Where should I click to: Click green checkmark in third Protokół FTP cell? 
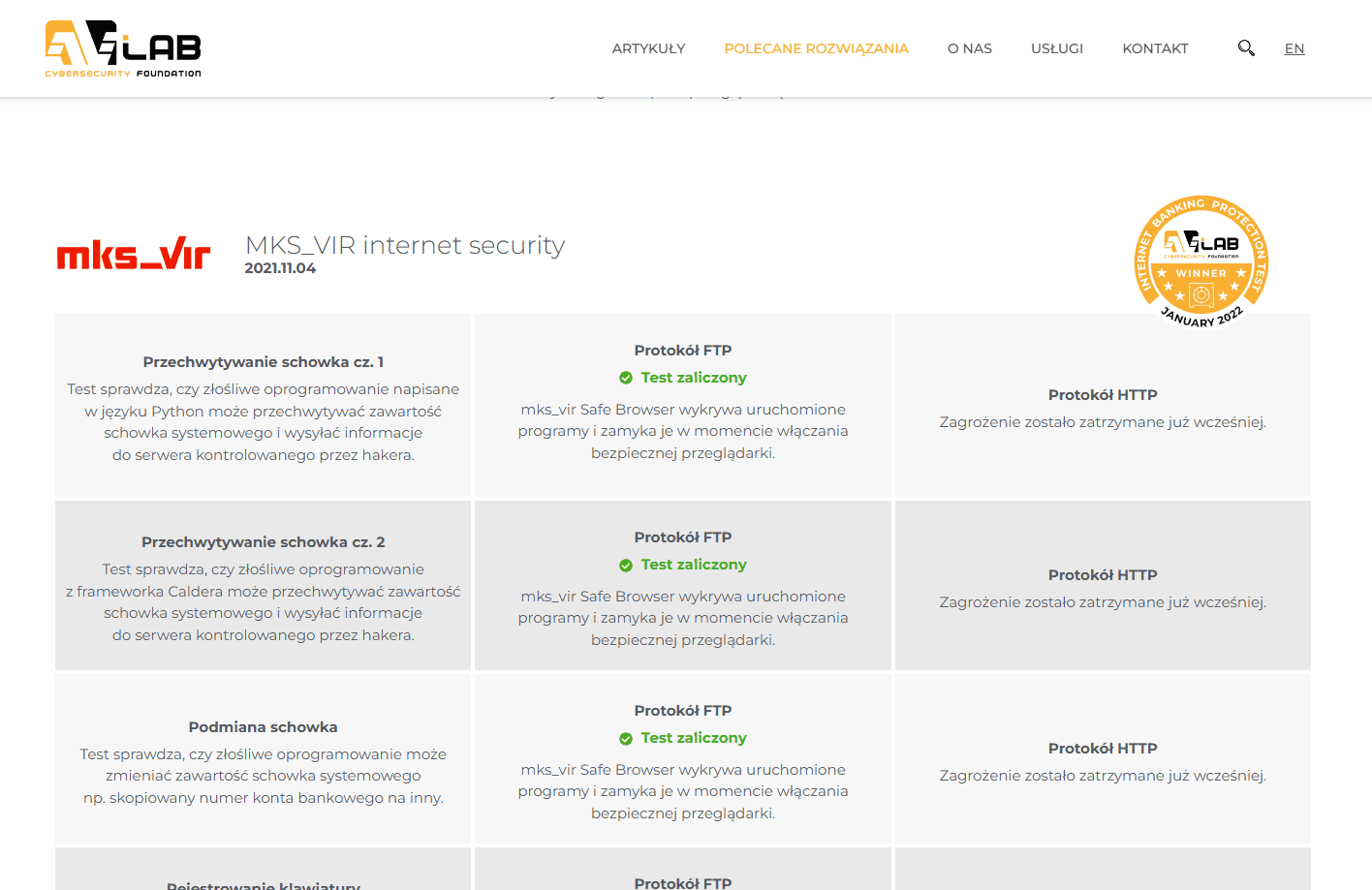coord(626,738)
